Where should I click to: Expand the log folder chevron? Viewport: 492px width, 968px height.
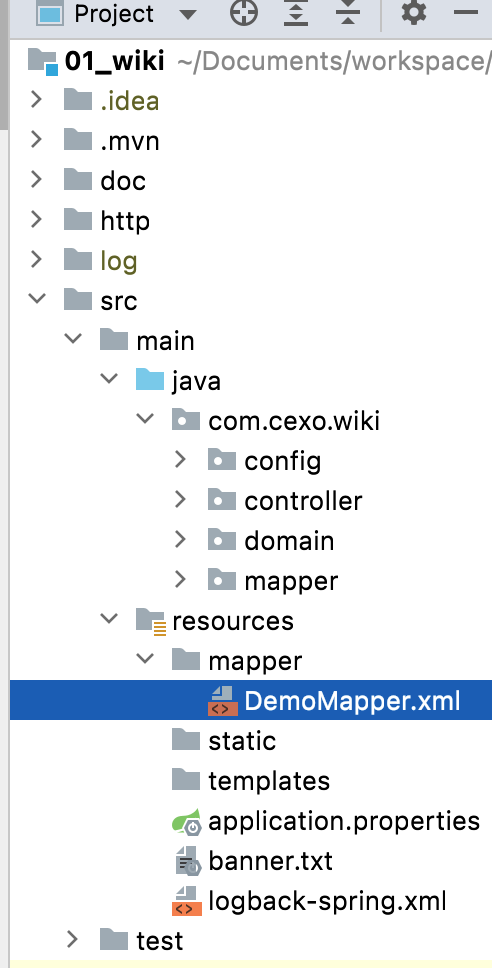[x=36, y=260]
